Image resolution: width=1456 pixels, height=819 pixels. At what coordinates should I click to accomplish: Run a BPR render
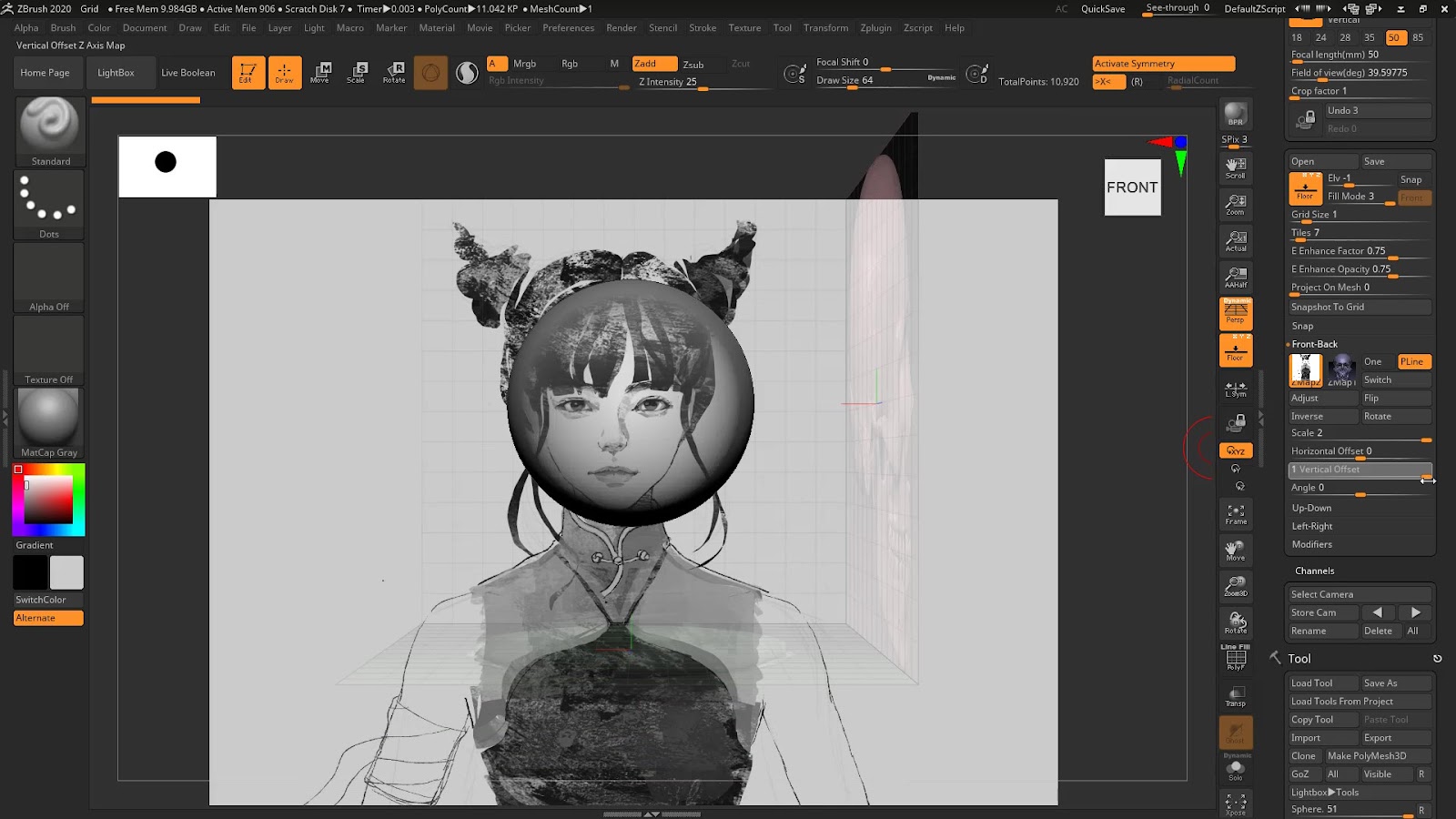[x=1236, y=114]
